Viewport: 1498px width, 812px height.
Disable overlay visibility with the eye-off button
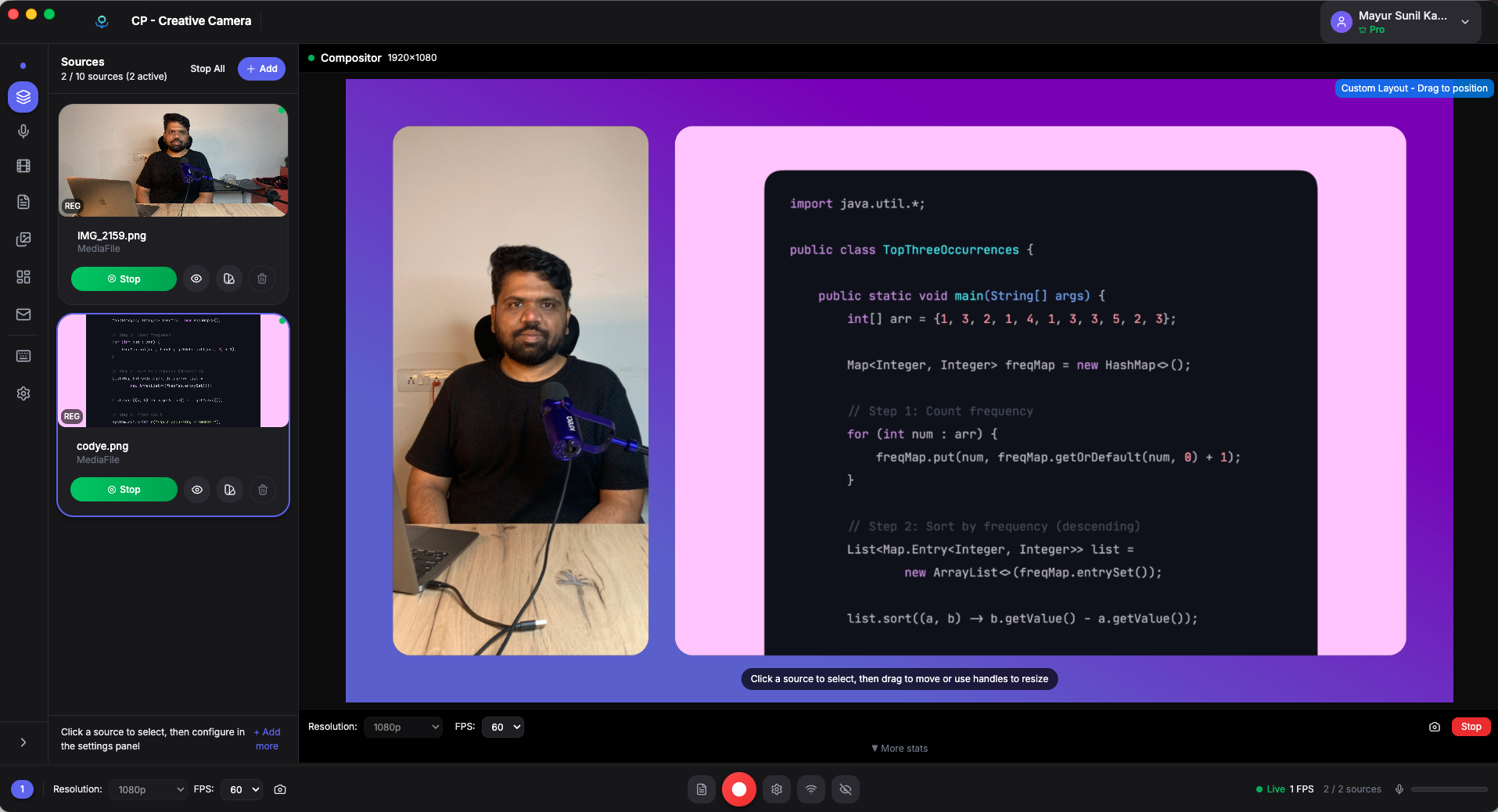pyautogui.click(x=844, y=789)
